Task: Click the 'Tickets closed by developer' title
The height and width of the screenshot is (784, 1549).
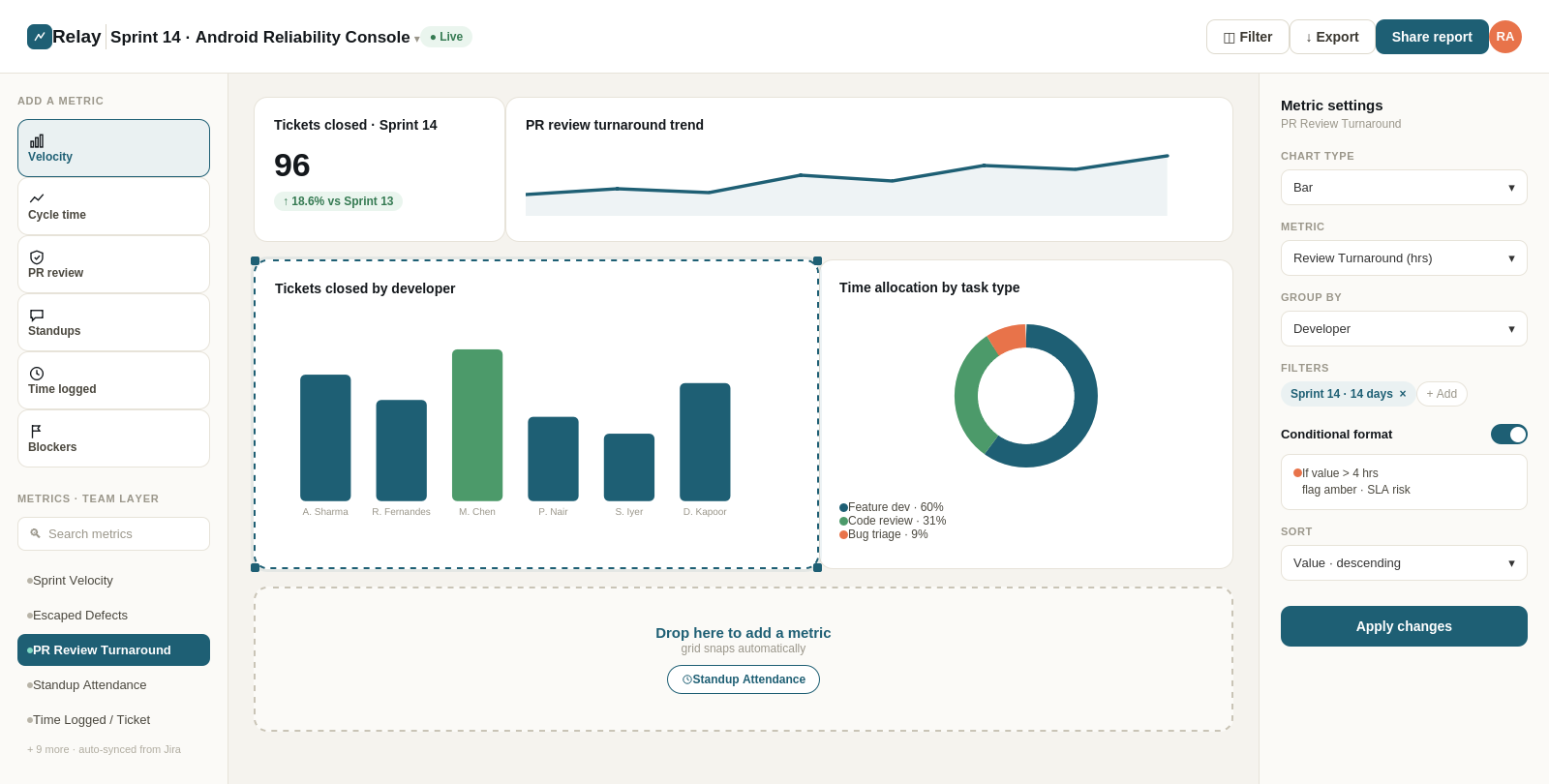Action: point(365,288)
